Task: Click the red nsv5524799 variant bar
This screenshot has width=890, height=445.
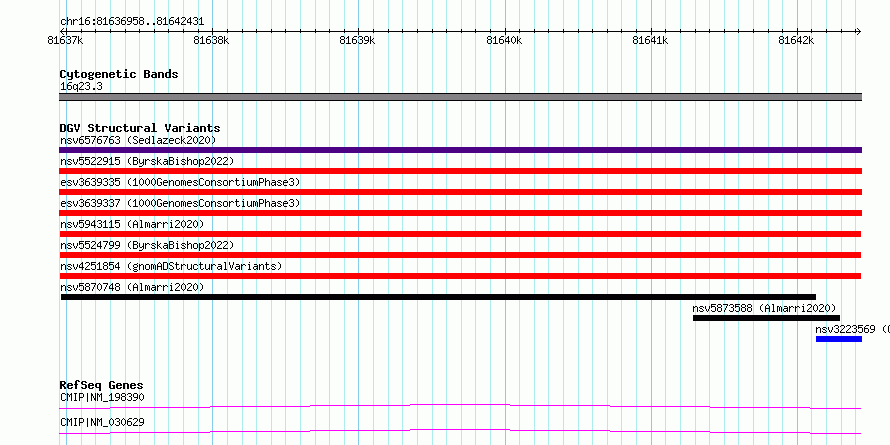Action: point(460,255)
